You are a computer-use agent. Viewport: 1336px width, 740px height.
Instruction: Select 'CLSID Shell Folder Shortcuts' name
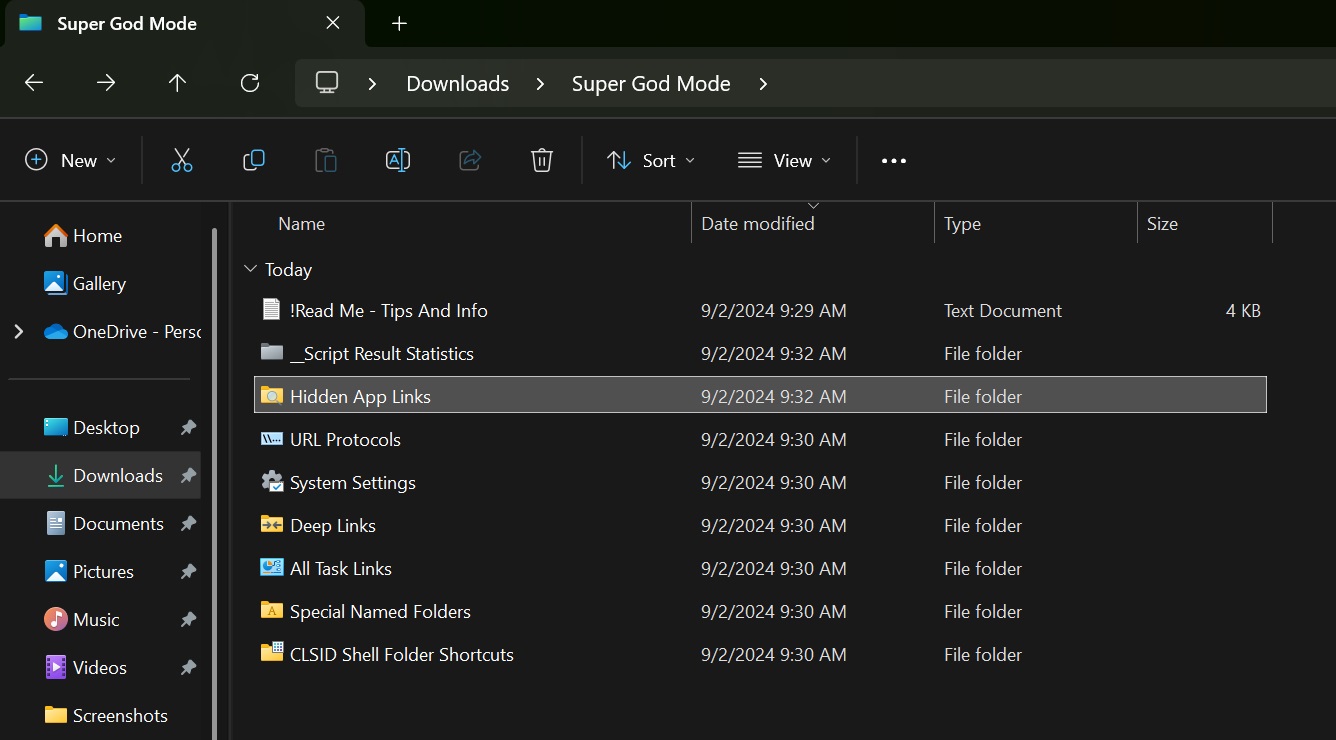(402, 654)
